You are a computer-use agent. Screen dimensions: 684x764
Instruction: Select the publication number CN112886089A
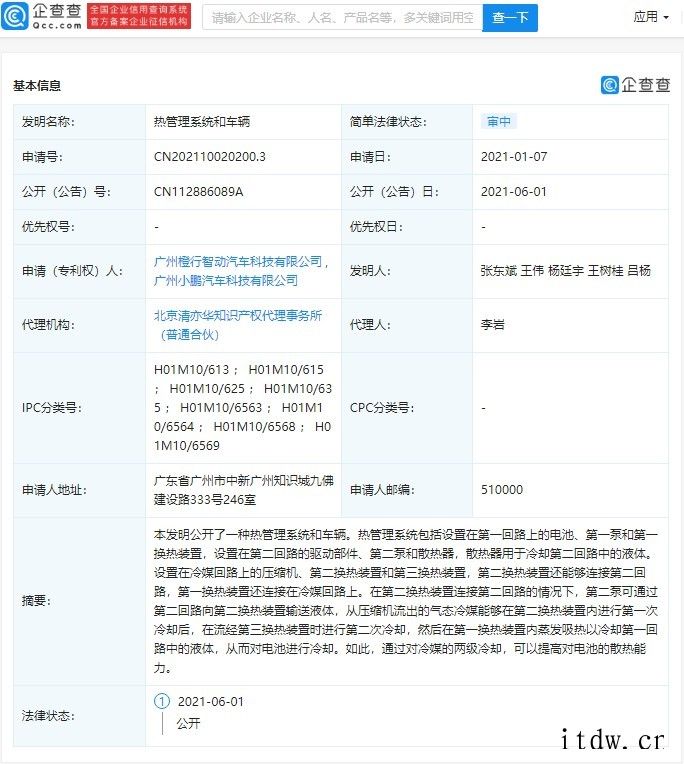tap(198, 192)
